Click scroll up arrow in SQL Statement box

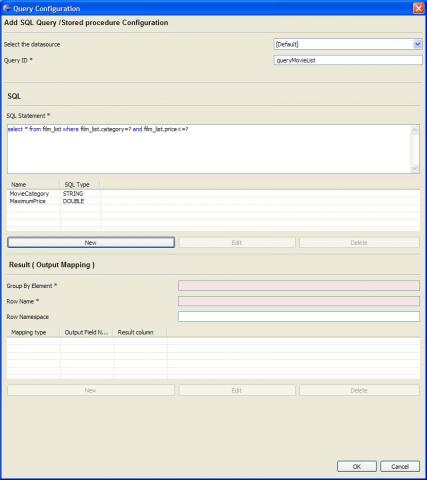point(415,130)
